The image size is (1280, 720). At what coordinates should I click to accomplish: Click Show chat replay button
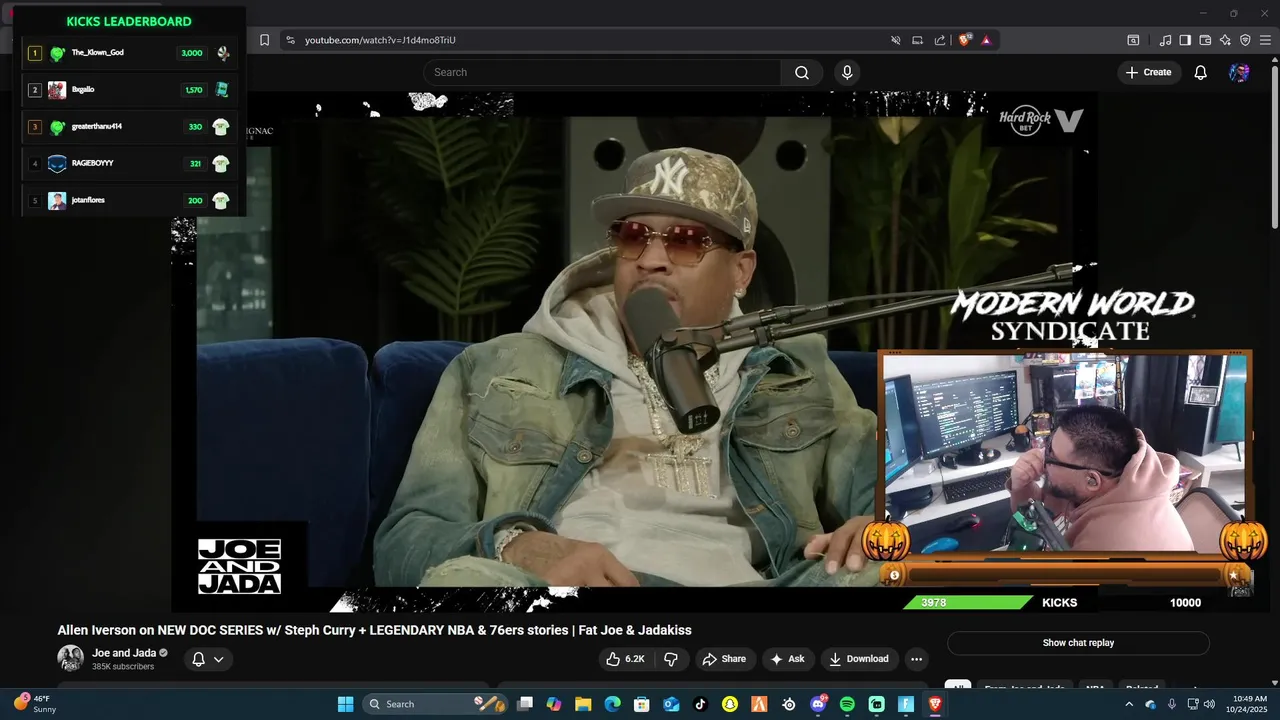[1078, 643]
